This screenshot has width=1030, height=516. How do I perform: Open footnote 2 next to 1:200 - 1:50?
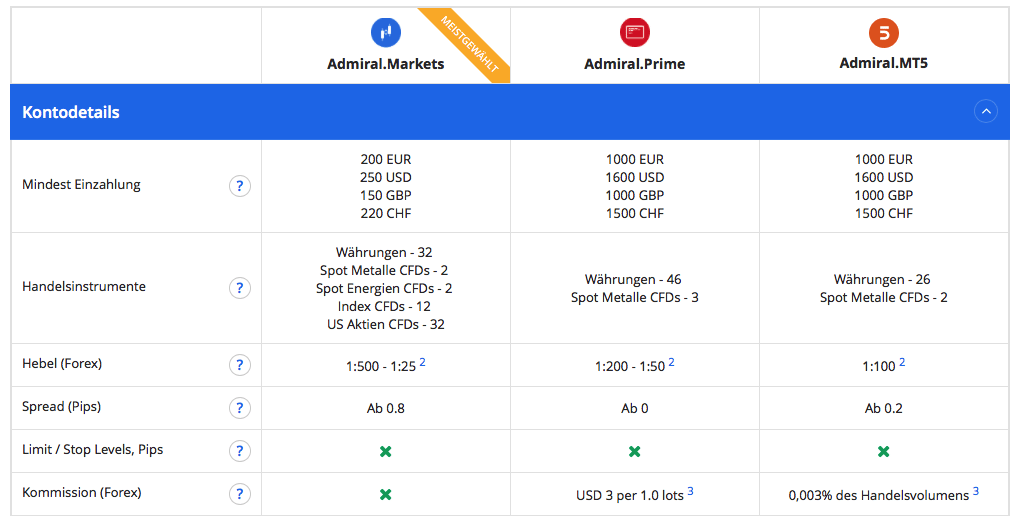tap(671, 362)
